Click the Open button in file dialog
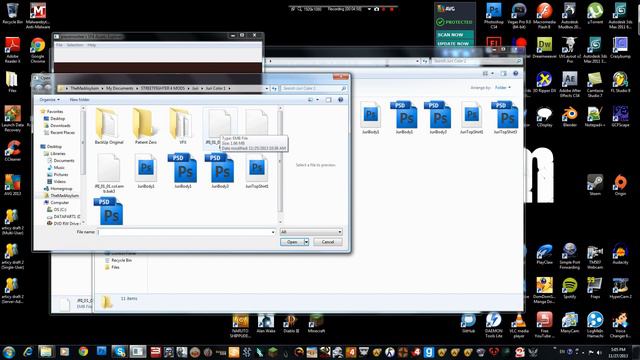Viewport: 640px width, 360px height. pyautogui.click(x=292, y=242)
